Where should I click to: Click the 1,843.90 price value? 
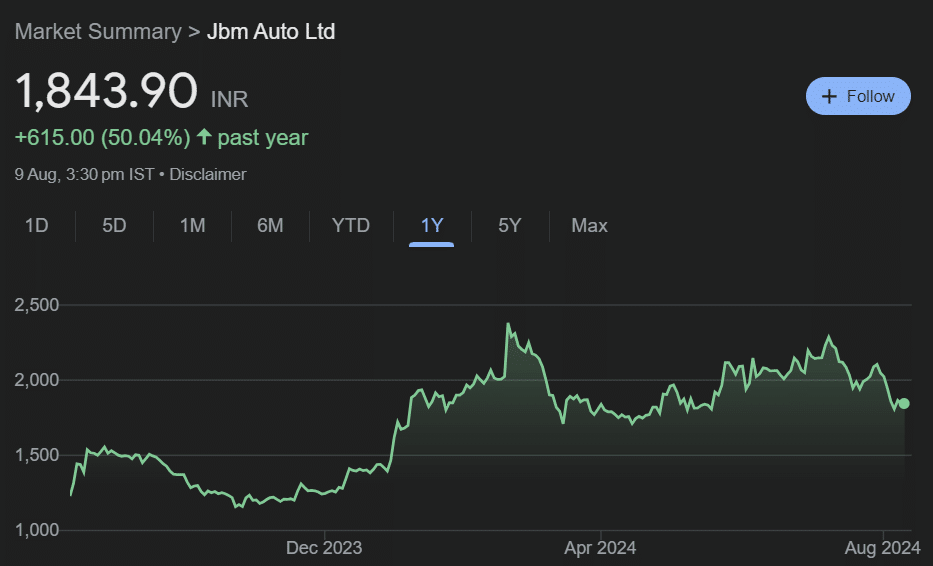pos(106,90)
